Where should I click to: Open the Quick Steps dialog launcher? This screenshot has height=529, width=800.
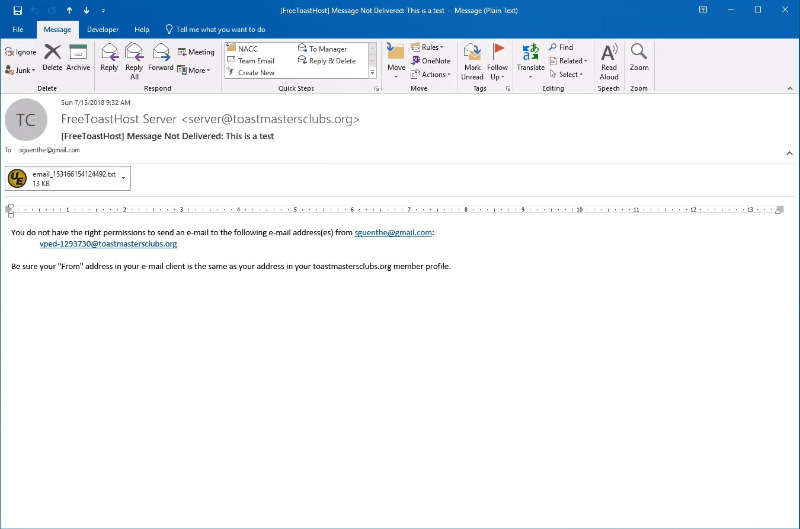click(377, 89)
